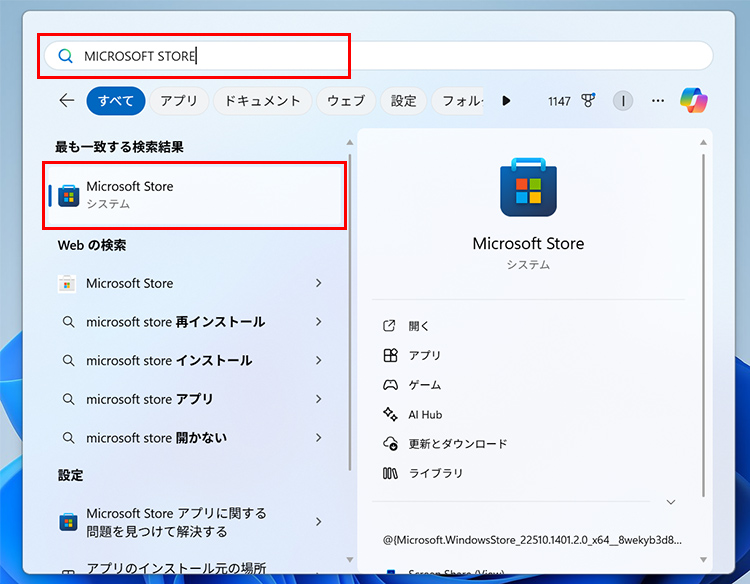This screenshot has height=584, width=750.
Task: Switch to the ドキュメント filter tab
Action: (x=262, y=101)
